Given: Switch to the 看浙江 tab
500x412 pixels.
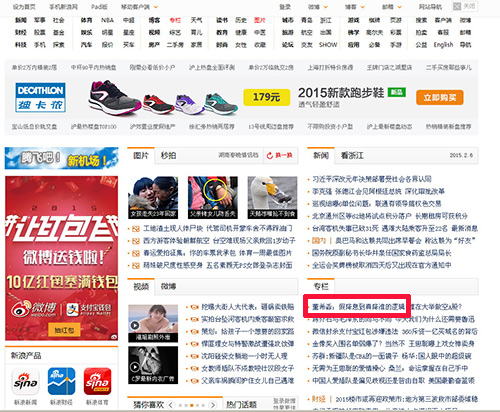Looking at the screenshot, I should click(x=352, y=156).
